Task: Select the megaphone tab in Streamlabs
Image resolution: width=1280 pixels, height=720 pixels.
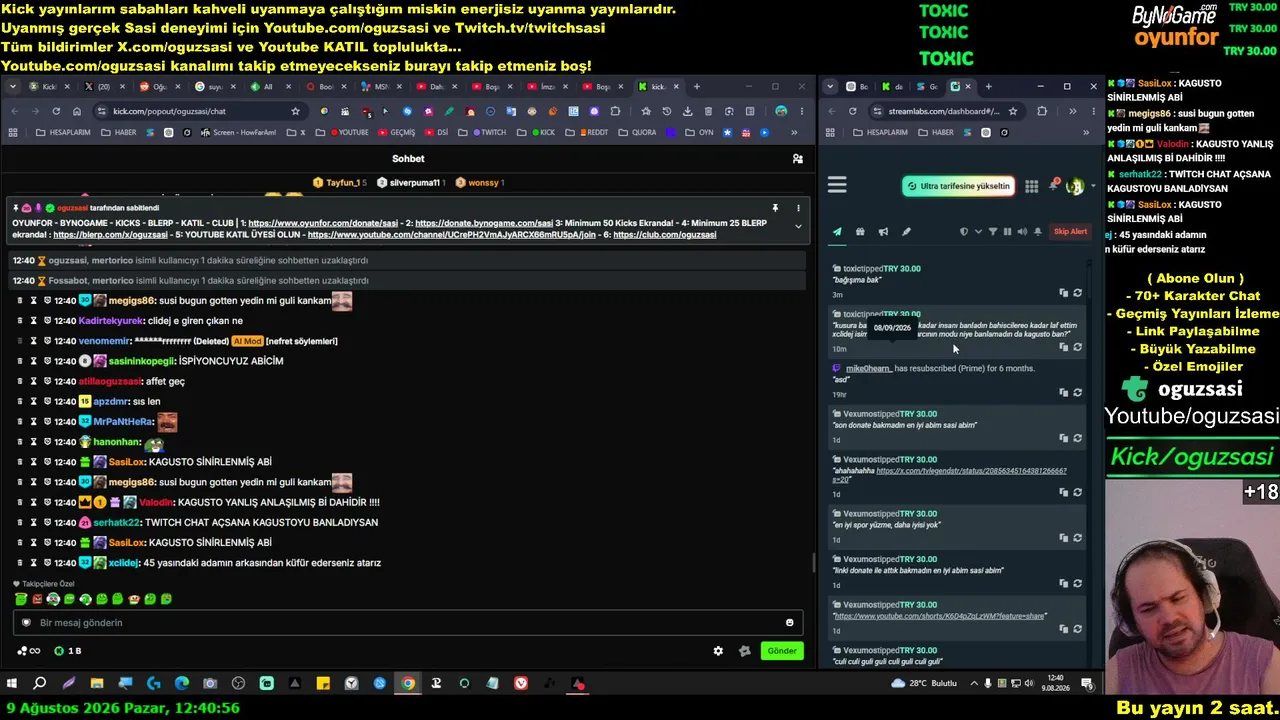Action: tap(883, 232)
